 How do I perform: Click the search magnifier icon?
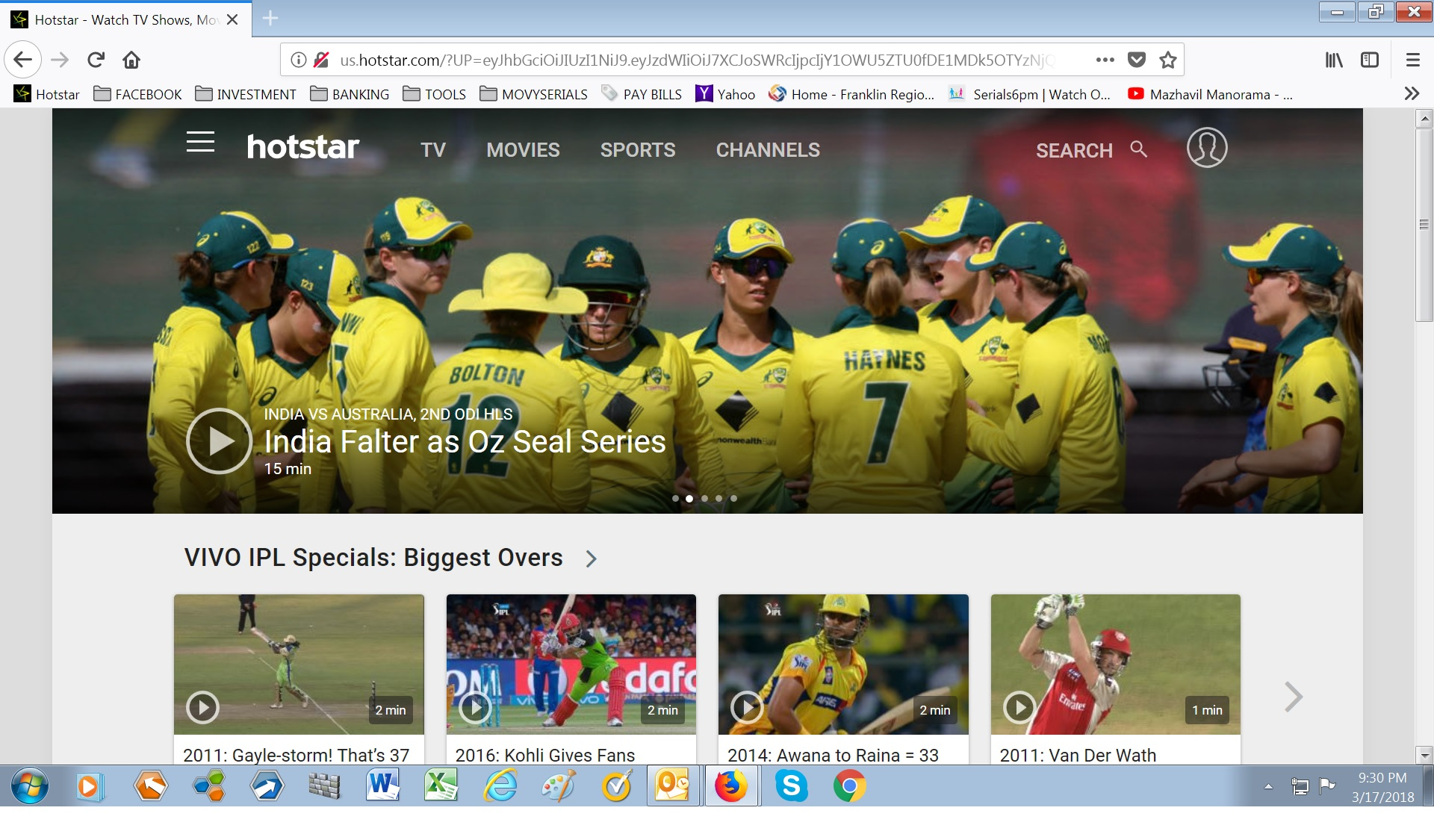(1138, 149)
